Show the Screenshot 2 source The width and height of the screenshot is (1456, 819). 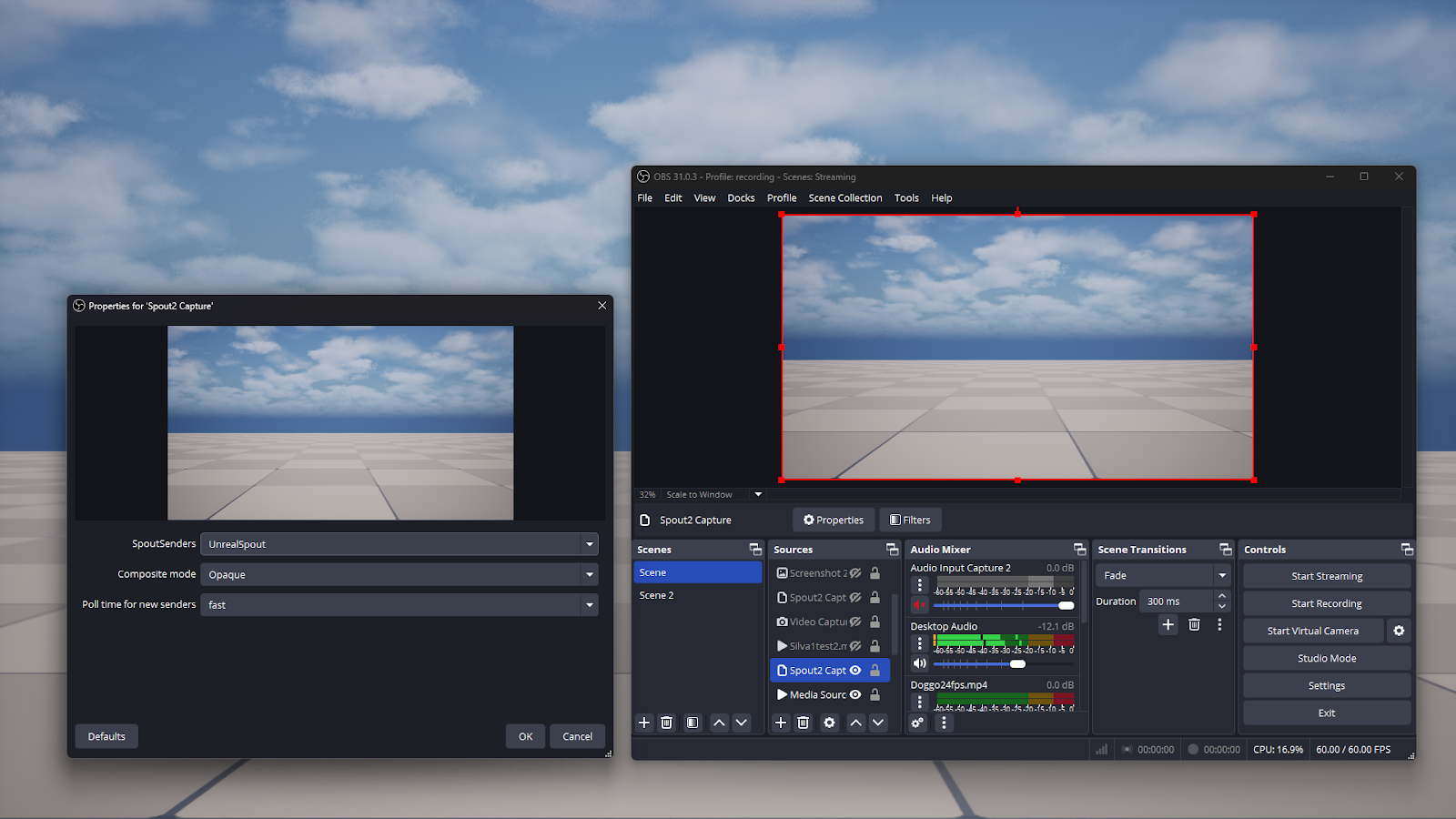click(x=855, y=573)
